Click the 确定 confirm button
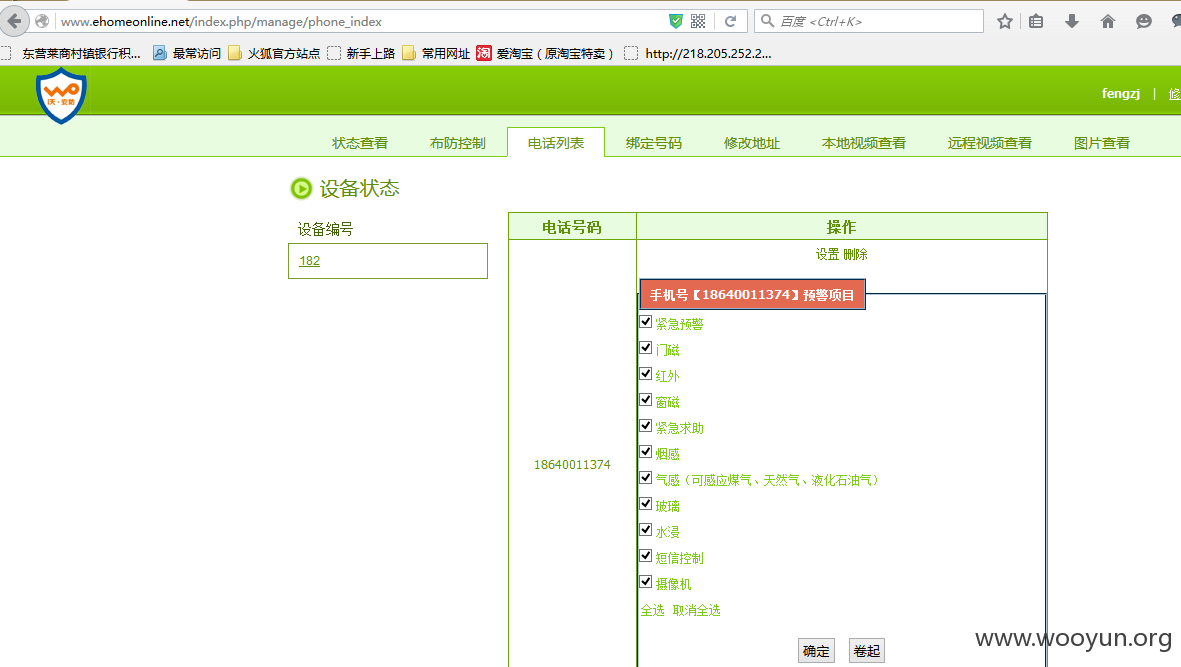The image size is (1181, 667). click(816, 650)
